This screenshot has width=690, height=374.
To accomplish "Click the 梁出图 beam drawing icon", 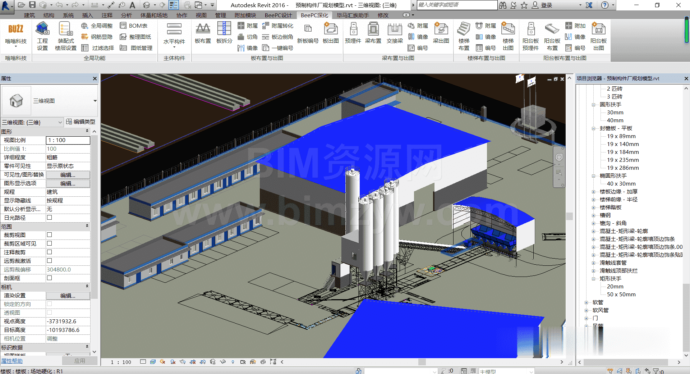I will [x=441, y=33].
